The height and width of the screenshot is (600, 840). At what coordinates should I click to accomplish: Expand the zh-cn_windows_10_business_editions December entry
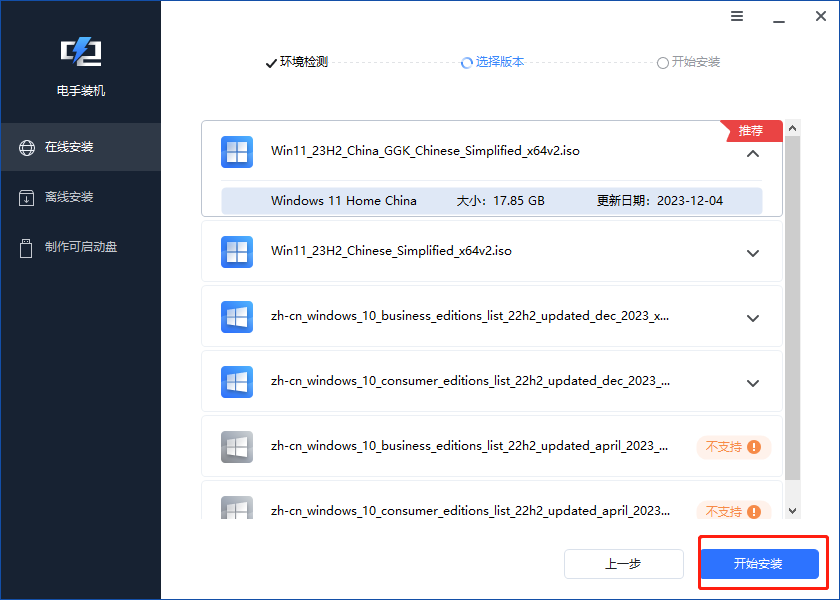point(753,317)
